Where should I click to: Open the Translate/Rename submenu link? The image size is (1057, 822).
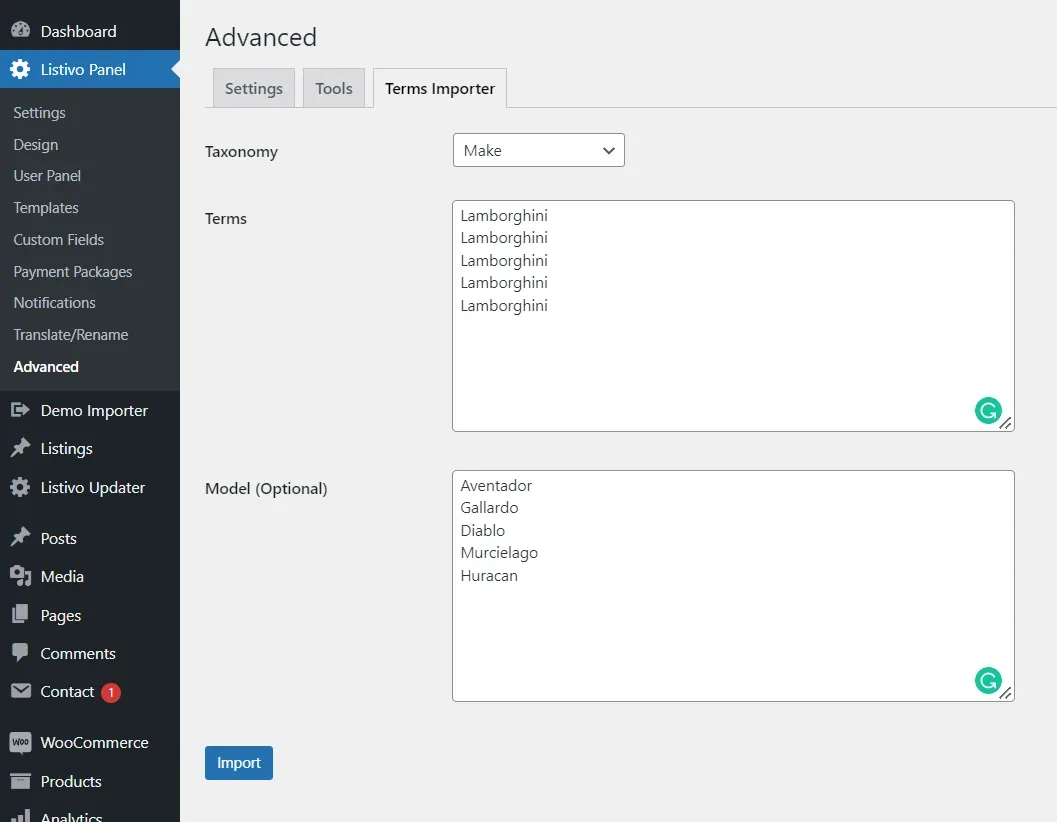tap(71, 334)
